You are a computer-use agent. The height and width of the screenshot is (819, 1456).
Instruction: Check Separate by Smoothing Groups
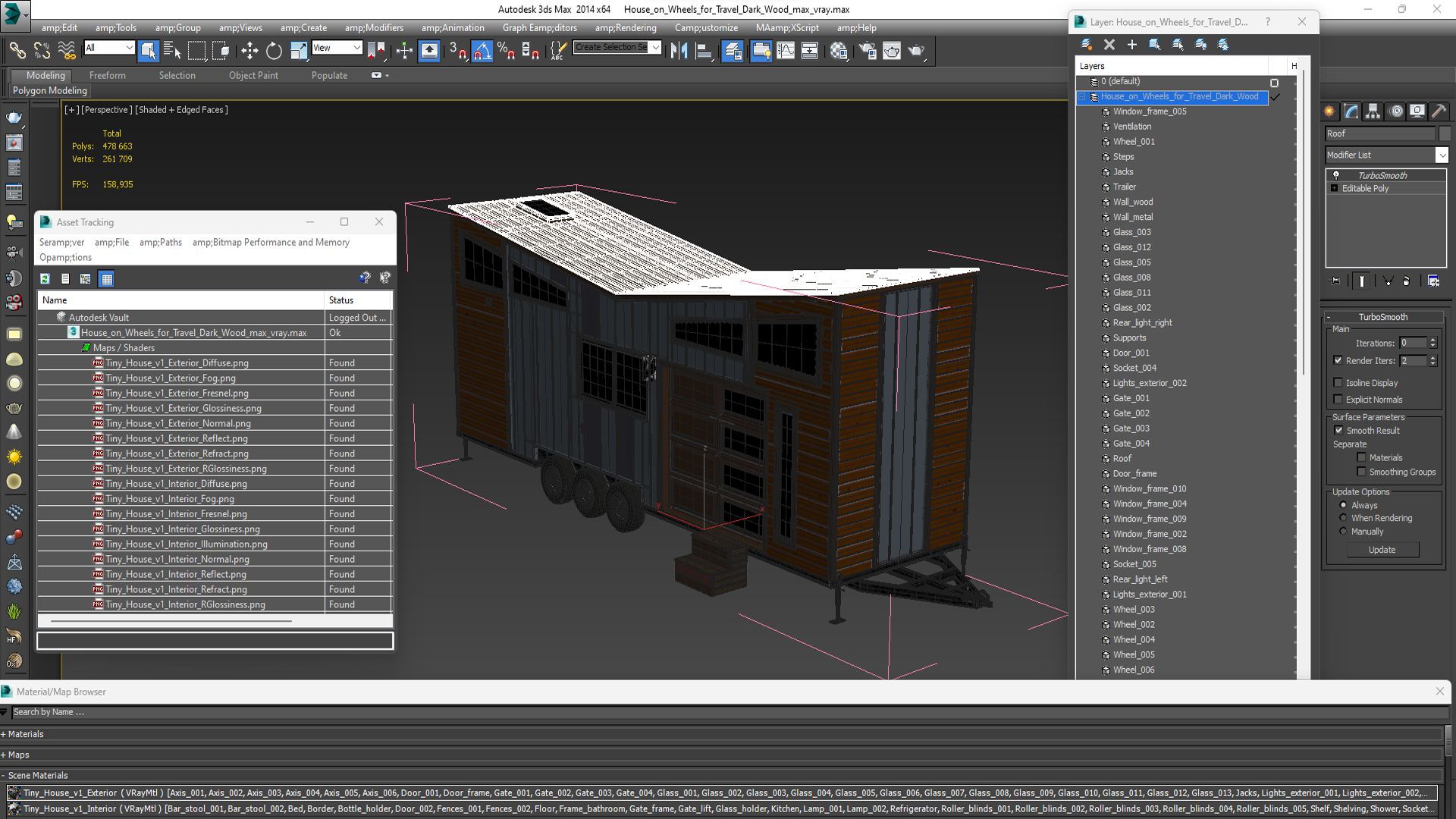coord(1361,472)
